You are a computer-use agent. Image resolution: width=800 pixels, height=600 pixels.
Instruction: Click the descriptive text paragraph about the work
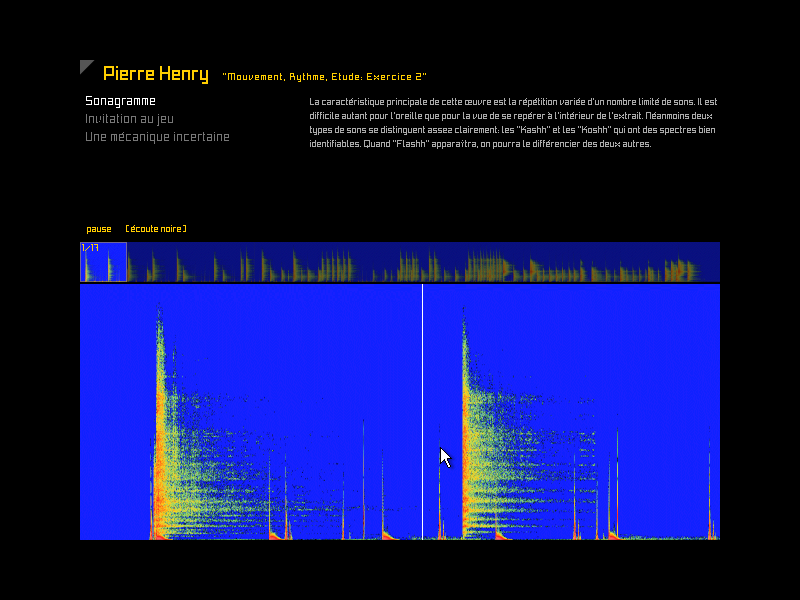513,123
